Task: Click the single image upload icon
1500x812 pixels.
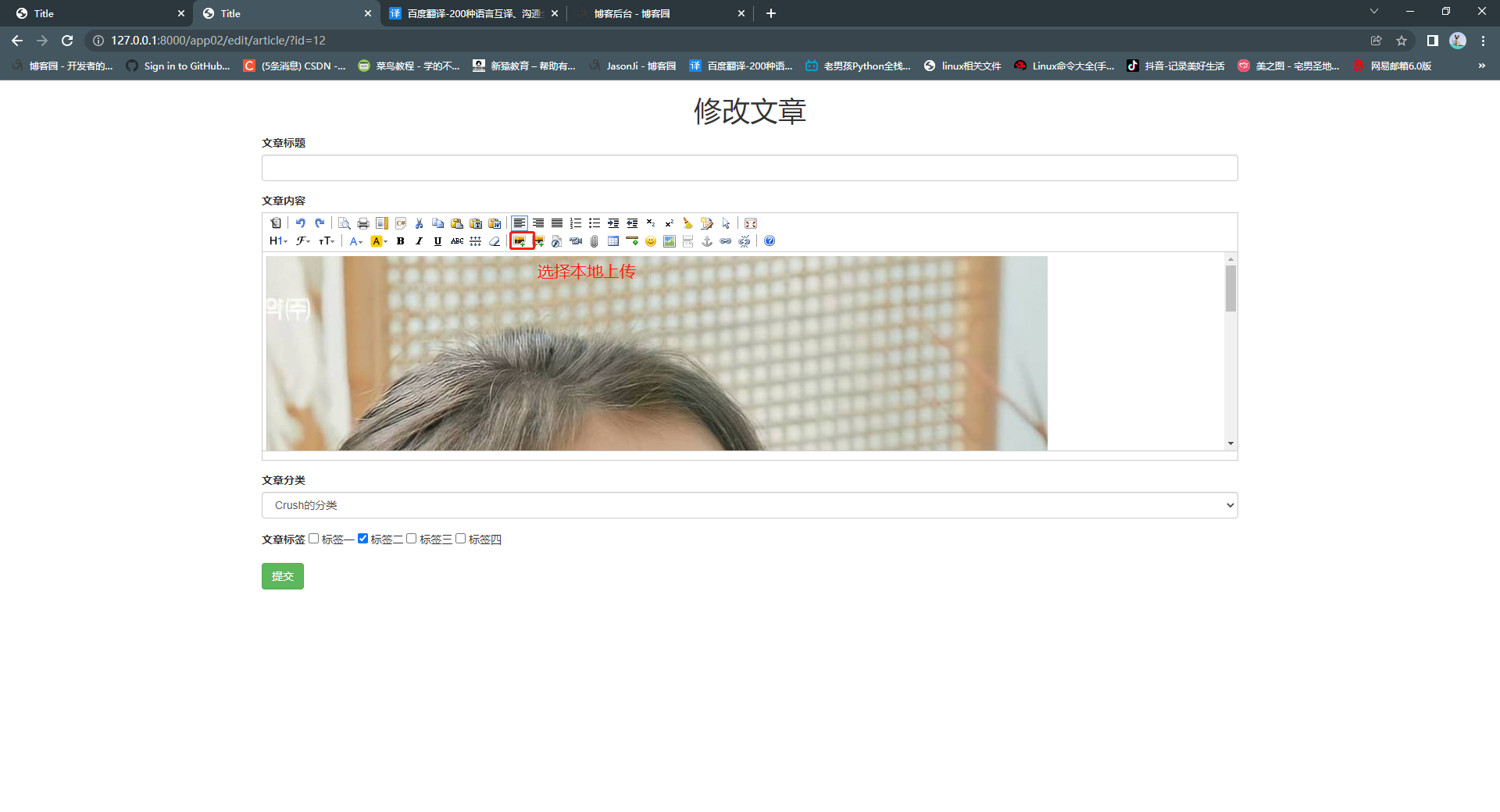Action: click(x=520, y=241)
